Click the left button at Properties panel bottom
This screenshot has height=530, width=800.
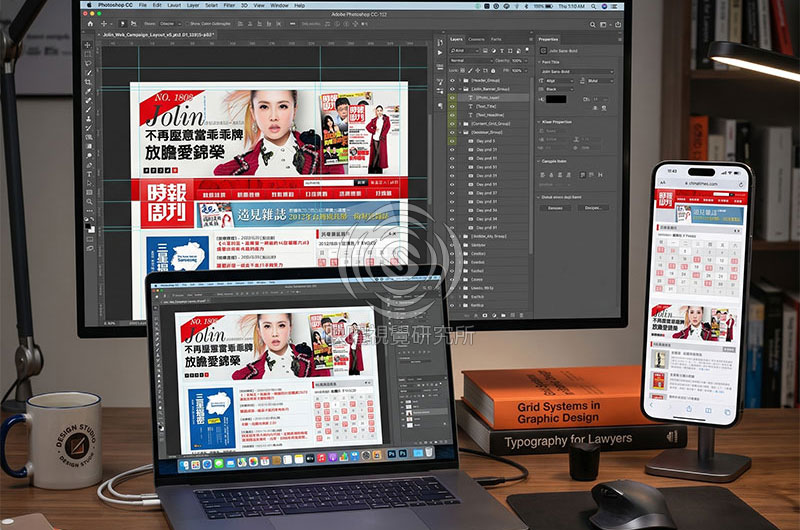(x=555, y=208)
